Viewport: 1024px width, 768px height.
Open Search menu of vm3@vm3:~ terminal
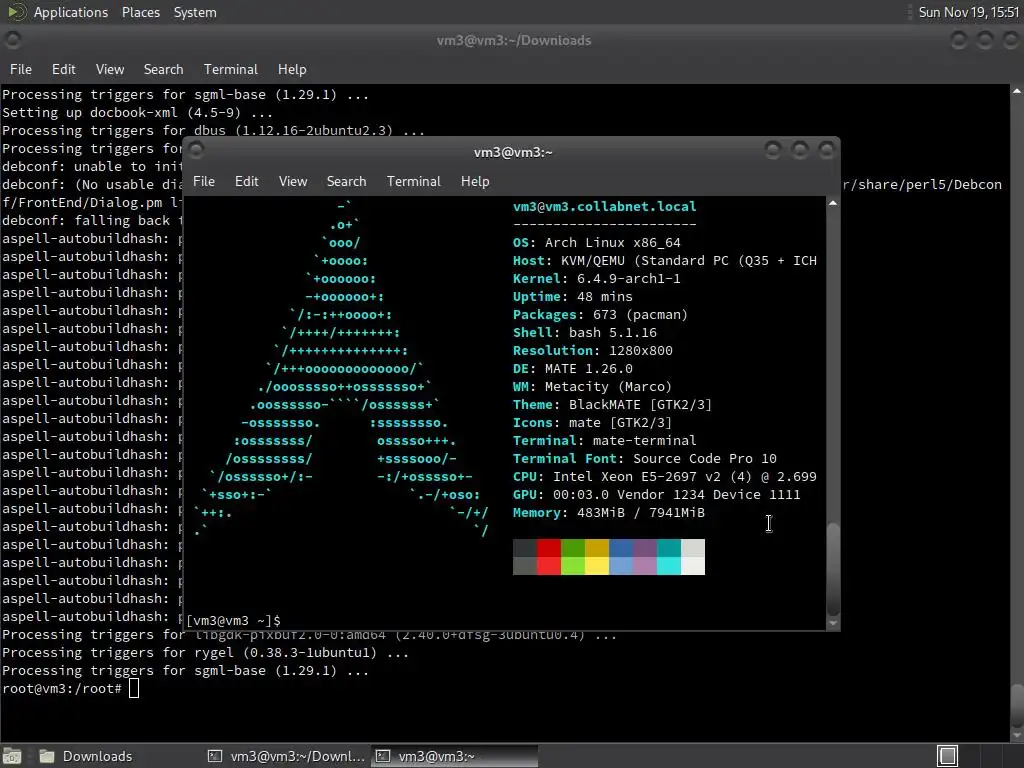[346, 182]
